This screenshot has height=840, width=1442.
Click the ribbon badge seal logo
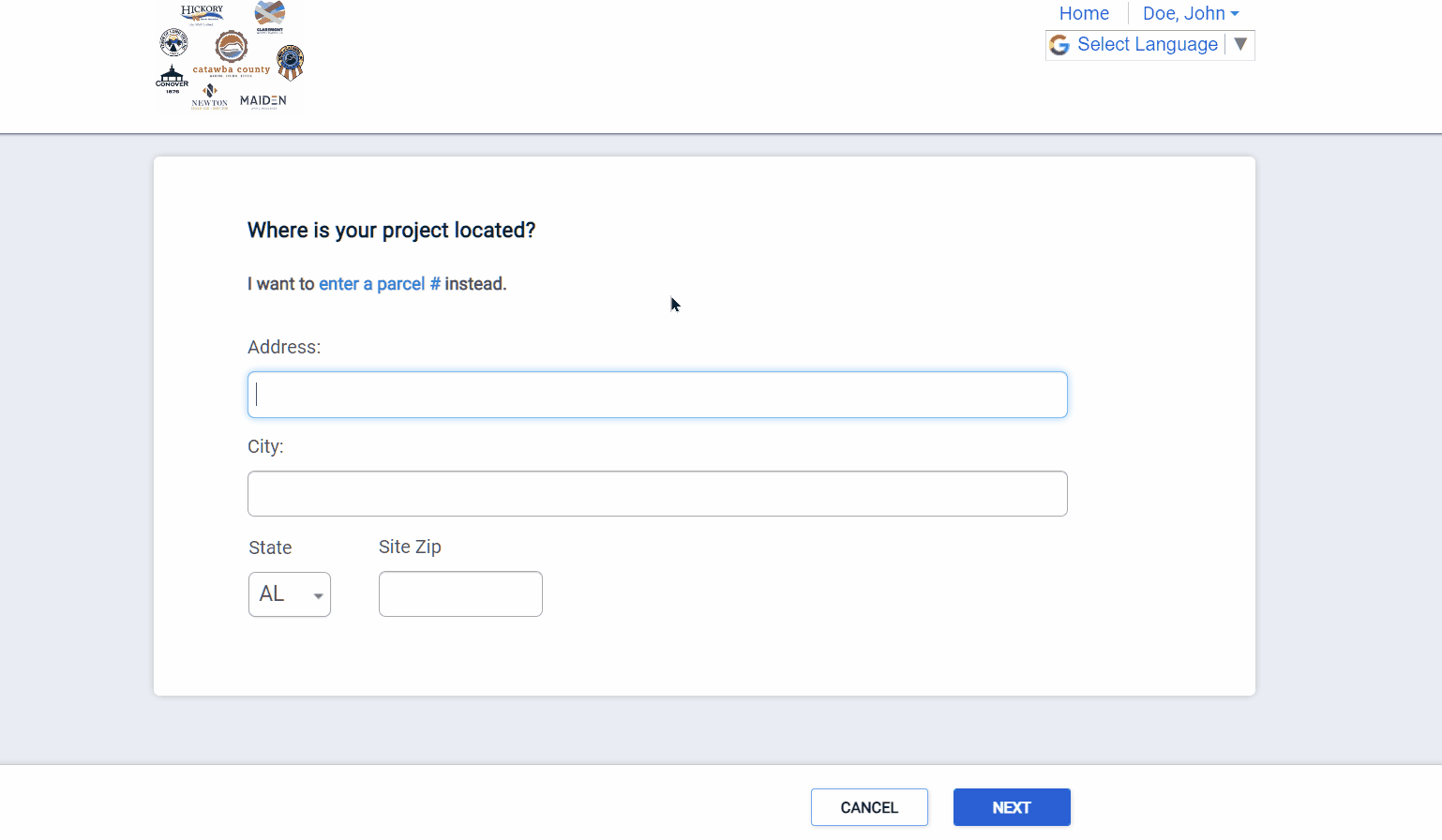click(x=291, y=63)
